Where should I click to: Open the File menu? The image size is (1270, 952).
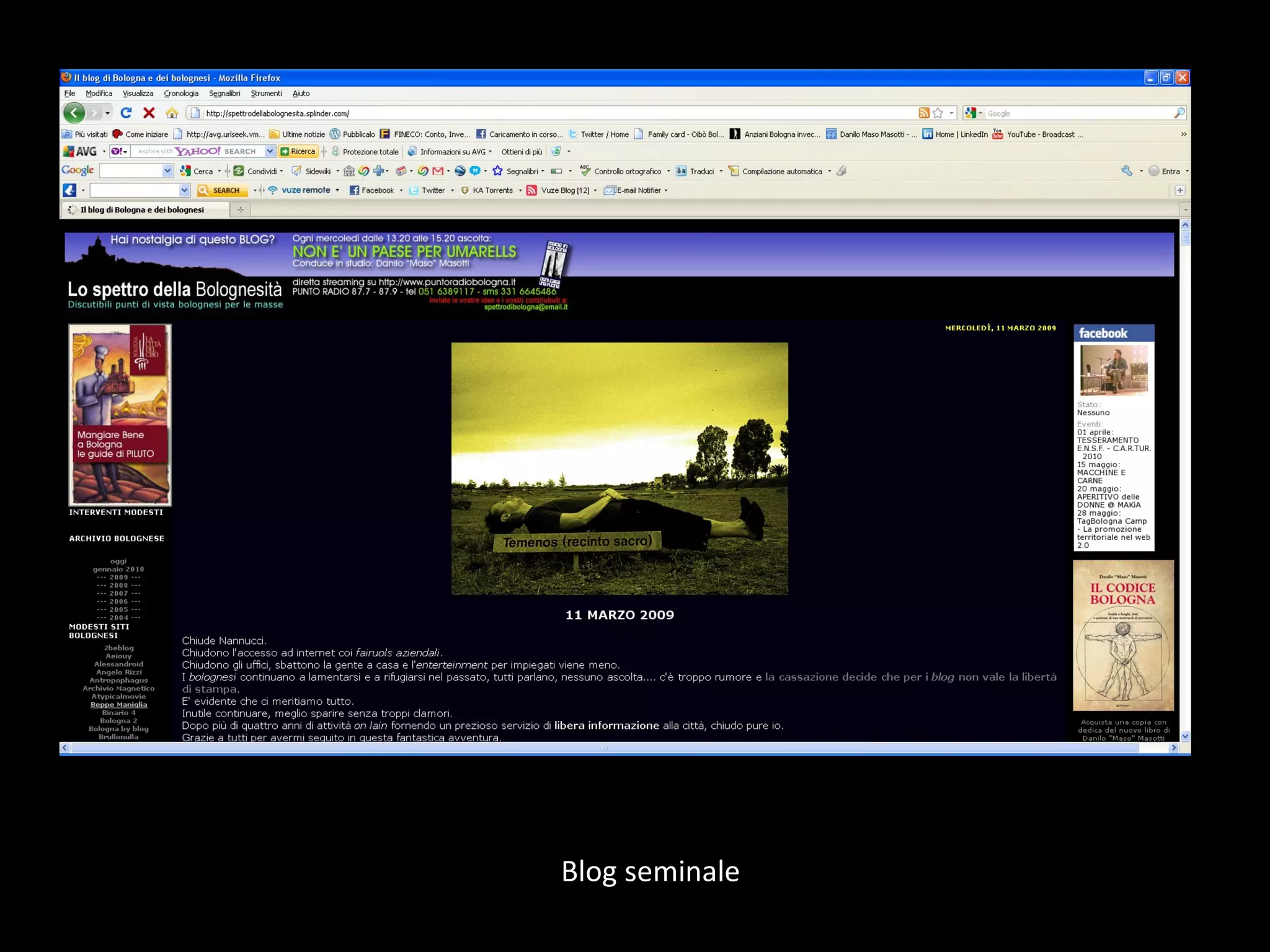(x=69, y=94)
